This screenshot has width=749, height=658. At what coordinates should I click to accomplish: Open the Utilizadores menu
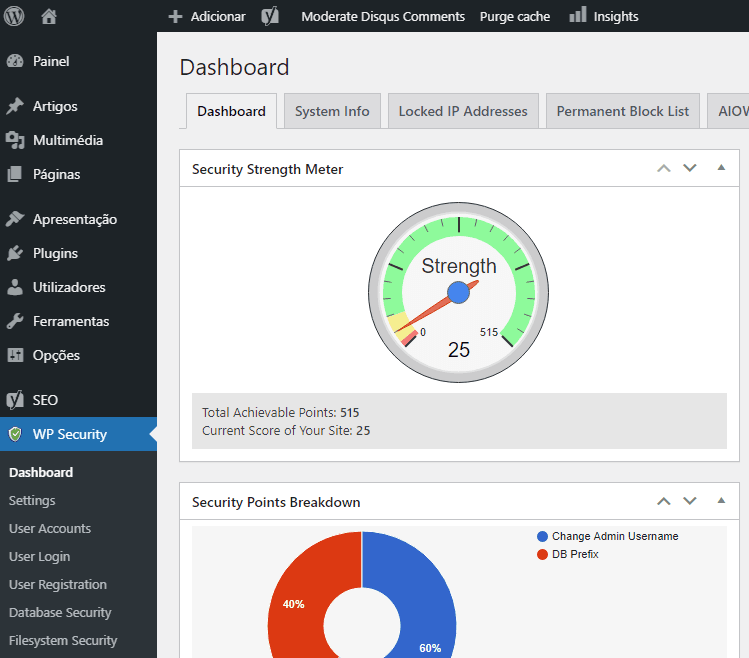[69, 287]
